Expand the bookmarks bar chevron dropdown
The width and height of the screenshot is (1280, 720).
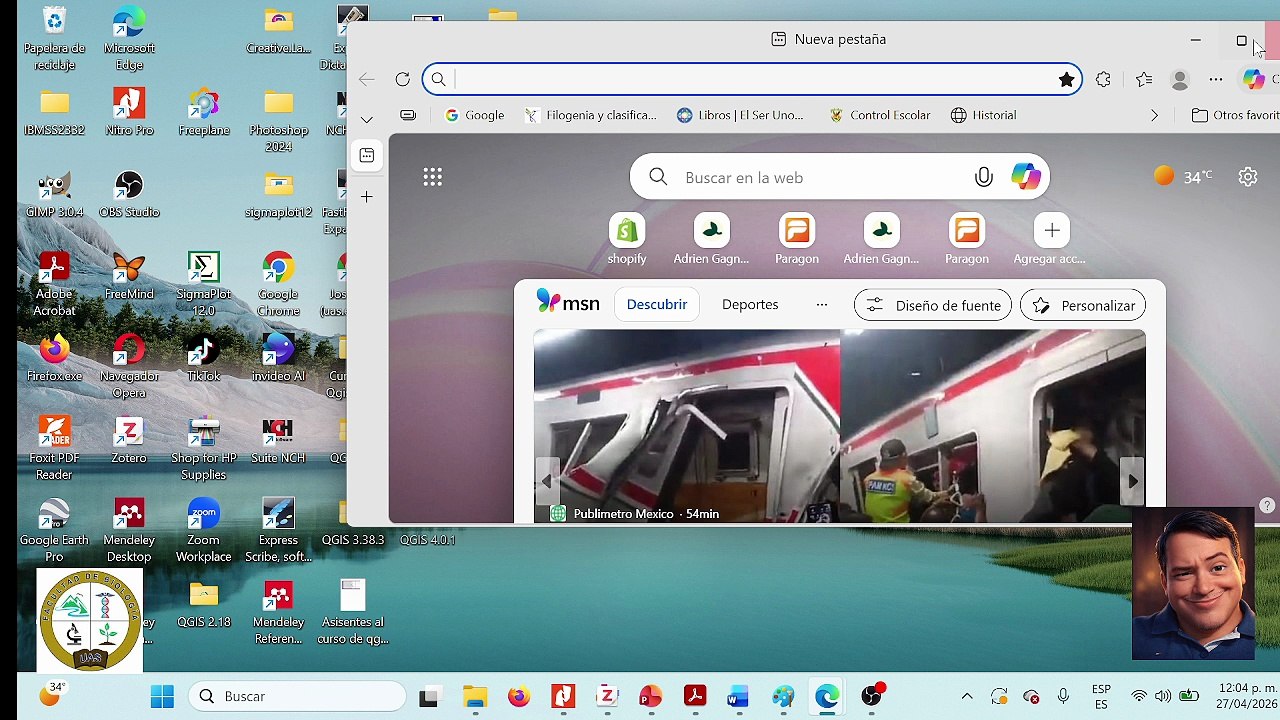pos(367,119)
